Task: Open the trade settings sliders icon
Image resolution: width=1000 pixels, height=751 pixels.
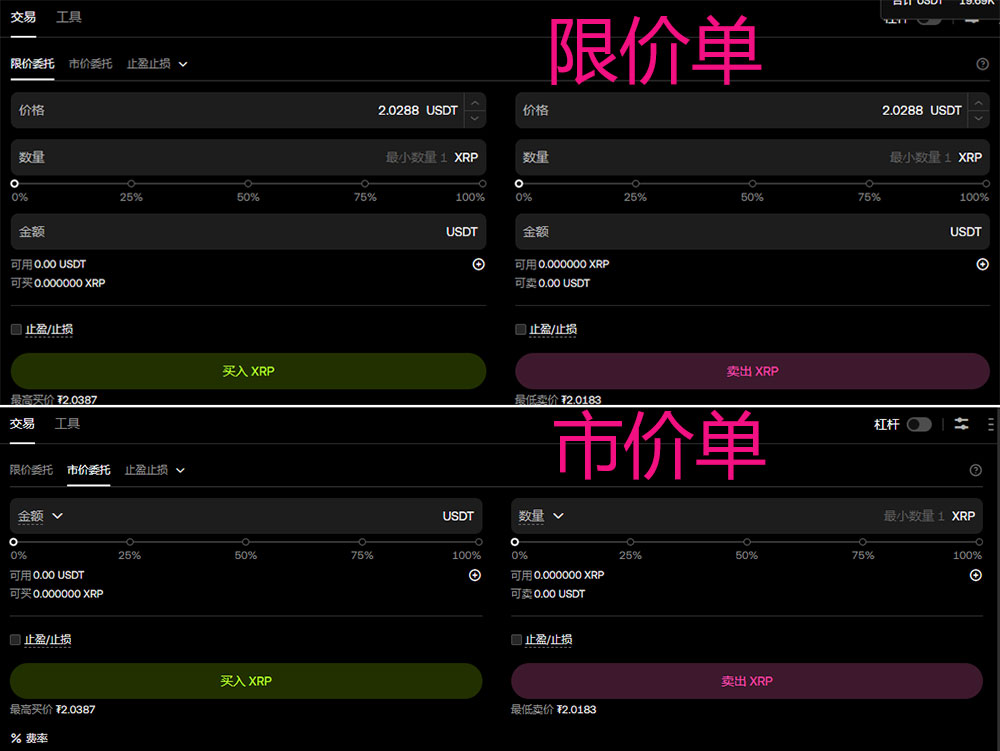Action: pyautogui.click(x=961, y=424)
